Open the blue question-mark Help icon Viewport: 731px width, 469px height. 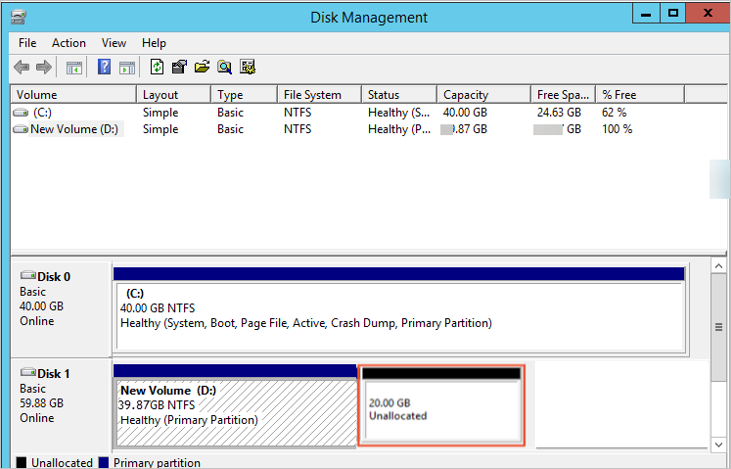coord(104,67)
